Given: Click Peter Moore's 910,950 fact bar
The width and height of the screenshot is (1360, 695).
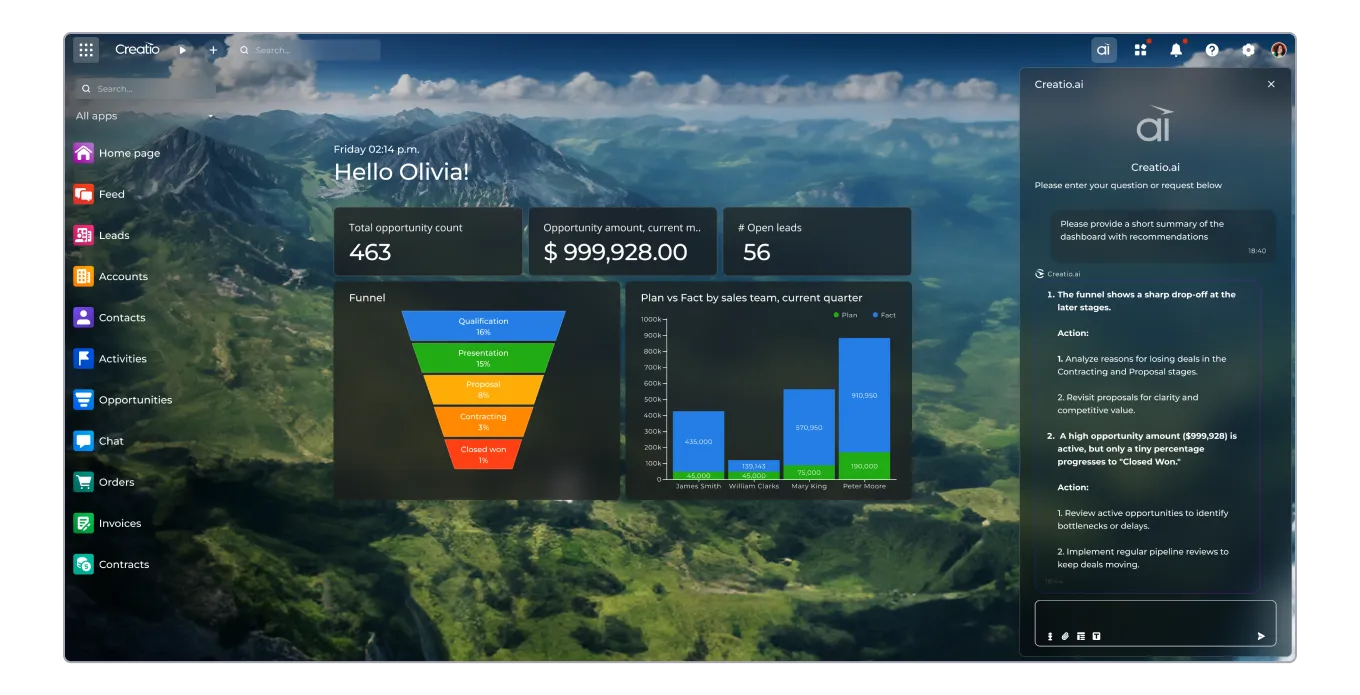Looking at the screenshot, I should click(864, 395).
